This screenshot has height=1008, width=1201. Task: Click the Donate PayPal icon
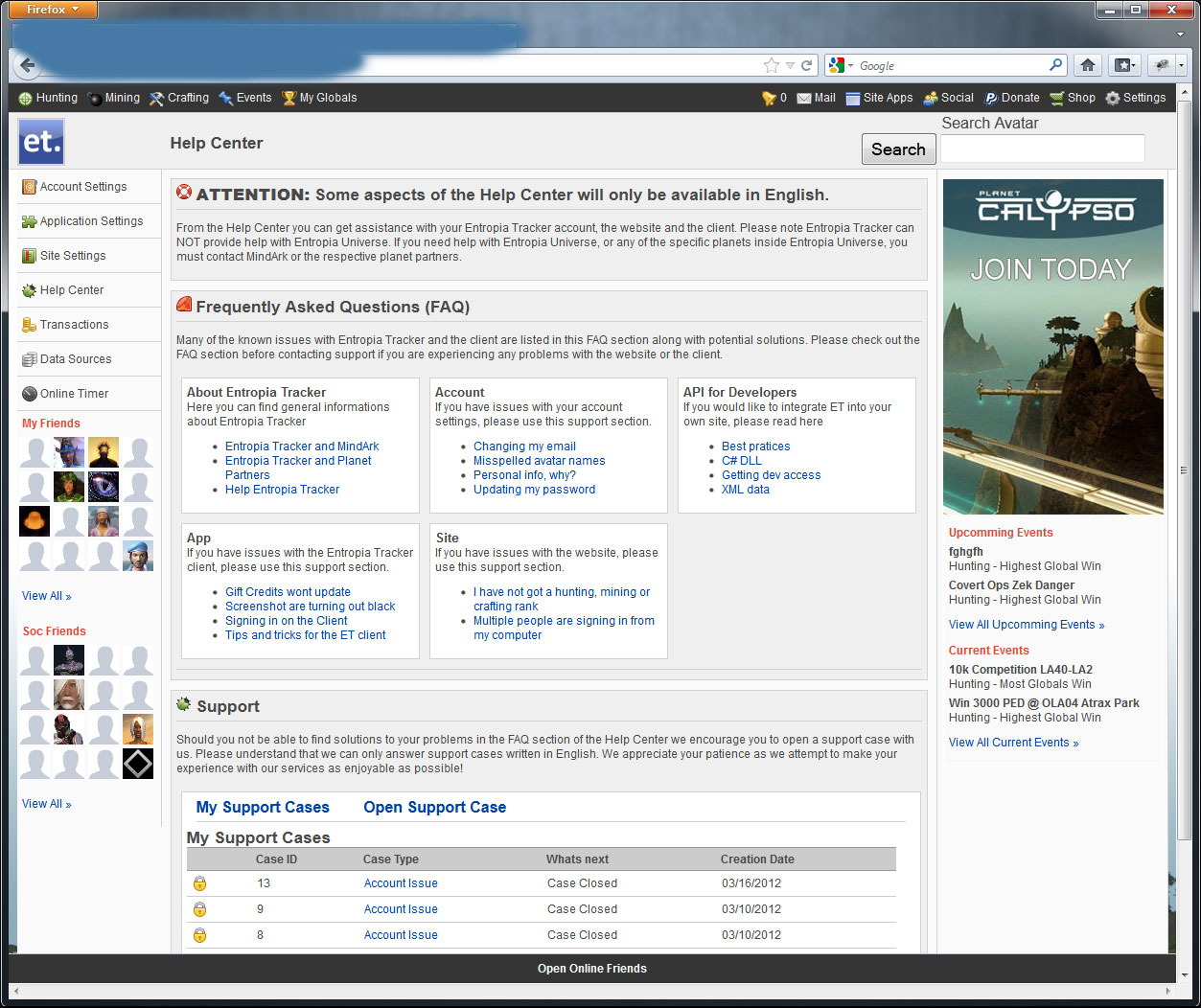pyautogui.click(x=991, y=99)
